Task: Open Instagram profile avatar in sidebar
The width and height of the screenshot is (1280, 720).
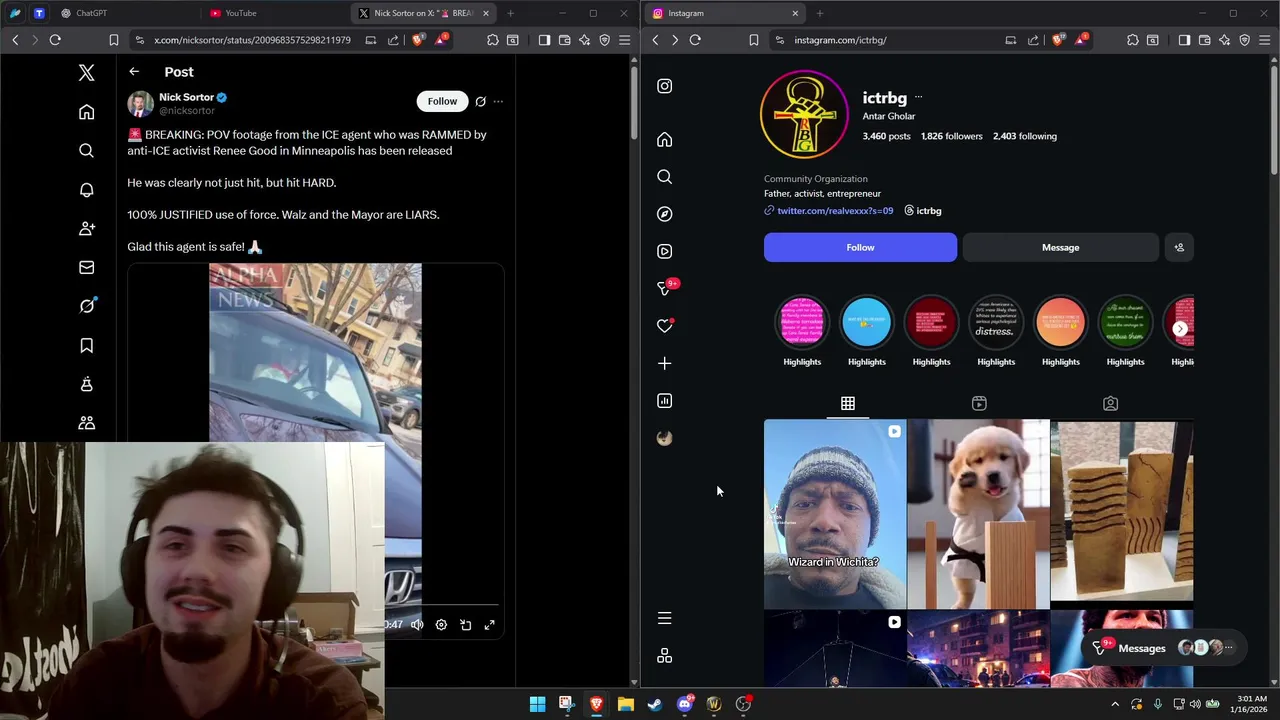Action: [665, 438]
